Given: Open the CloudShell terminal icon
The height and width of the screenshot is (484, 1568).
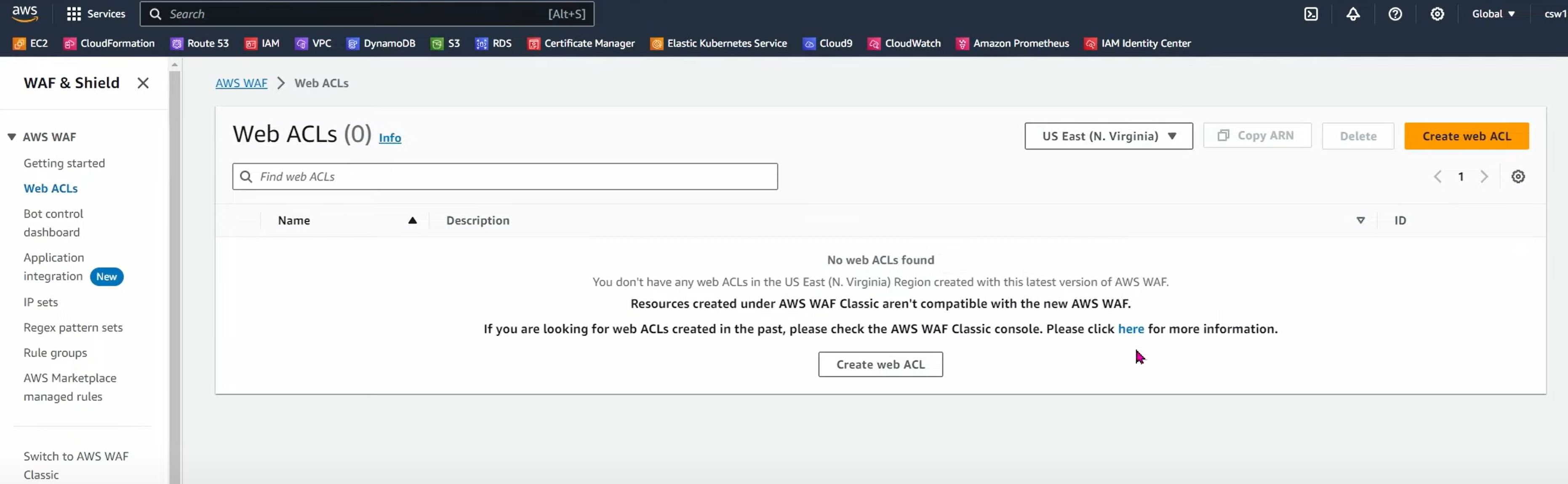Looking at the screenshot, I should tap(1310, 14).
